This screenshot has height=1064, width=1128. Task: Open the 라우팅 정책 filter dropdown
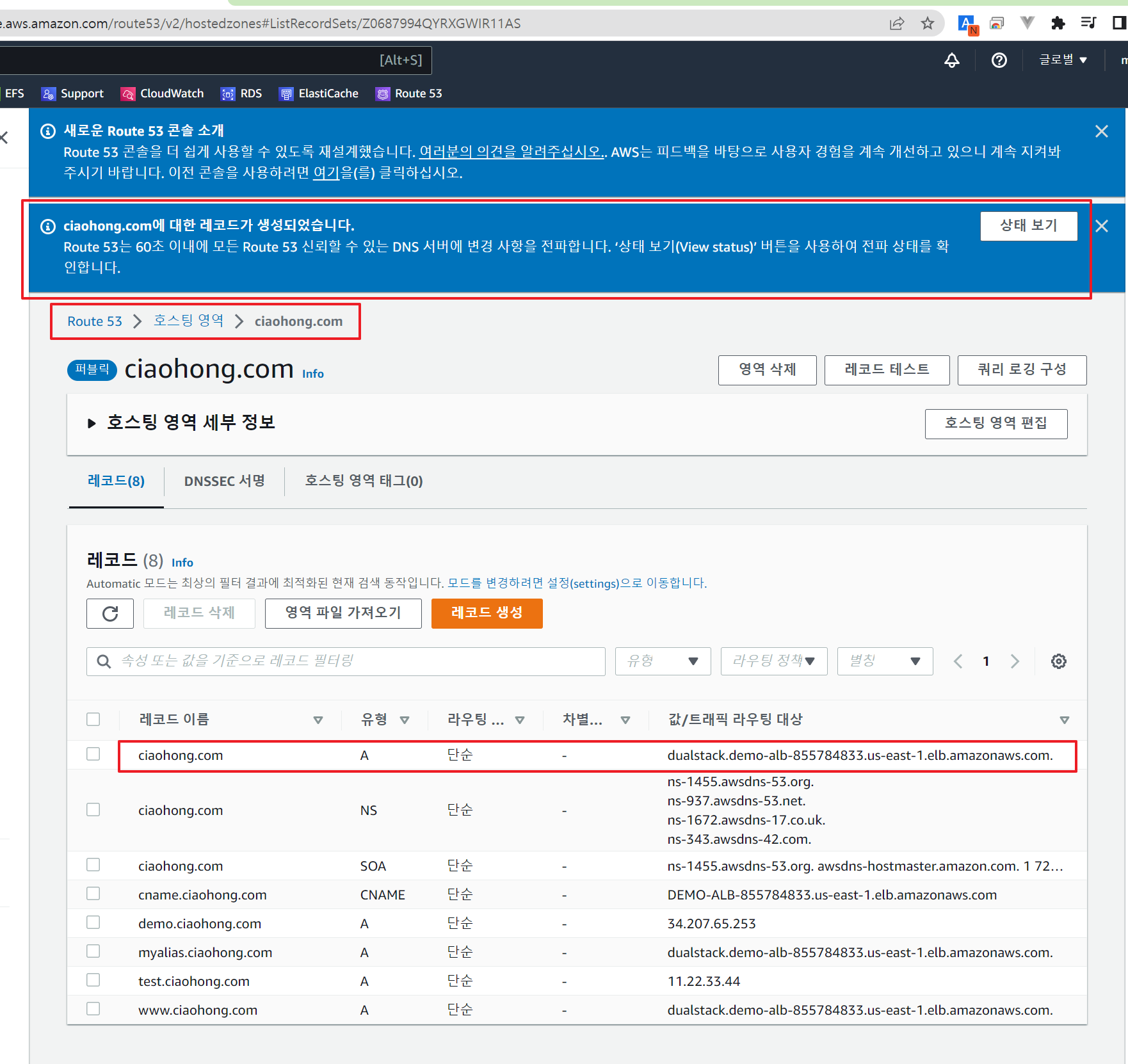774,661
